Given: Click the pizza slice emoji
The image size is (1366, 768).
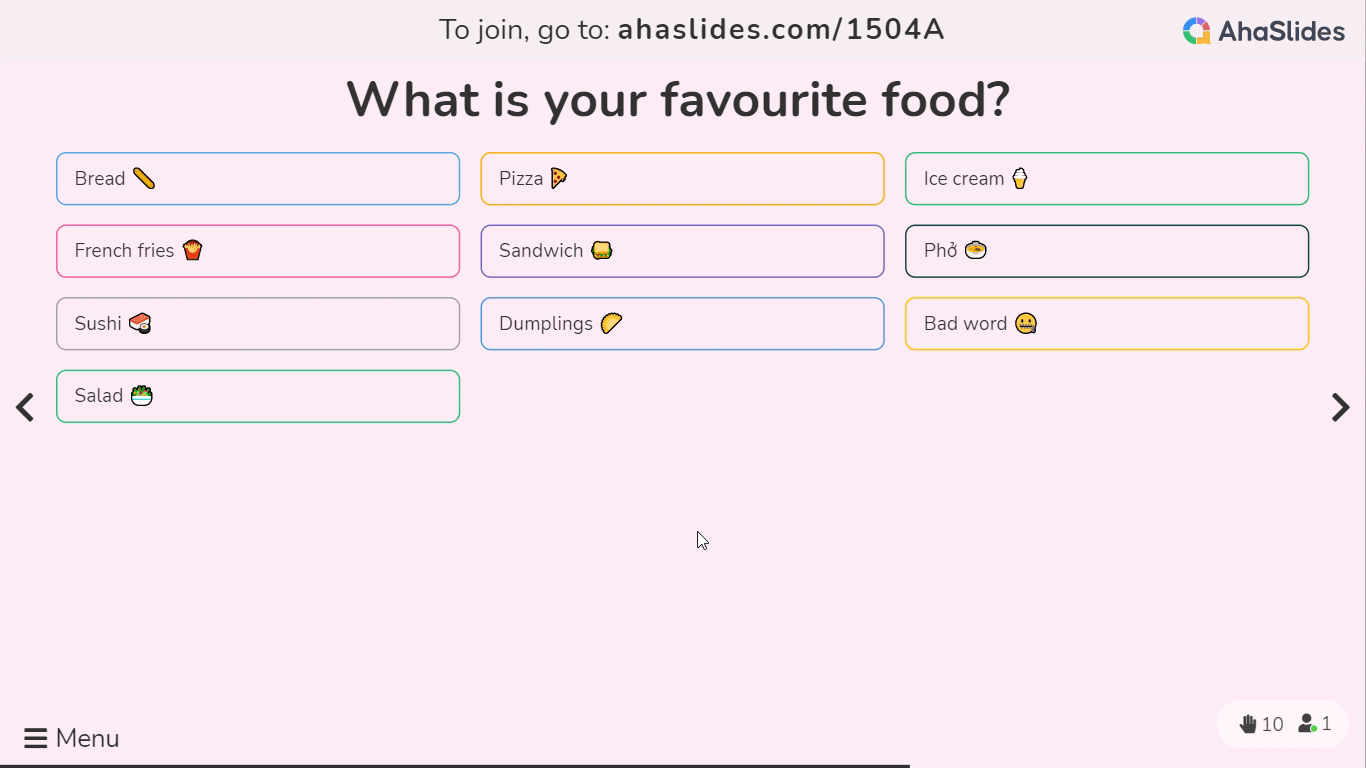Looking at the screenshot, I should (558, 178).
